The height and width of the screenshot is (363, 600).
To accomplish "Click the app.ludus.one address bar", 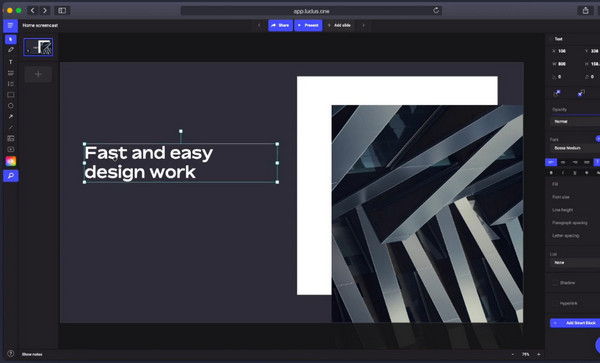I will (311, 11).
